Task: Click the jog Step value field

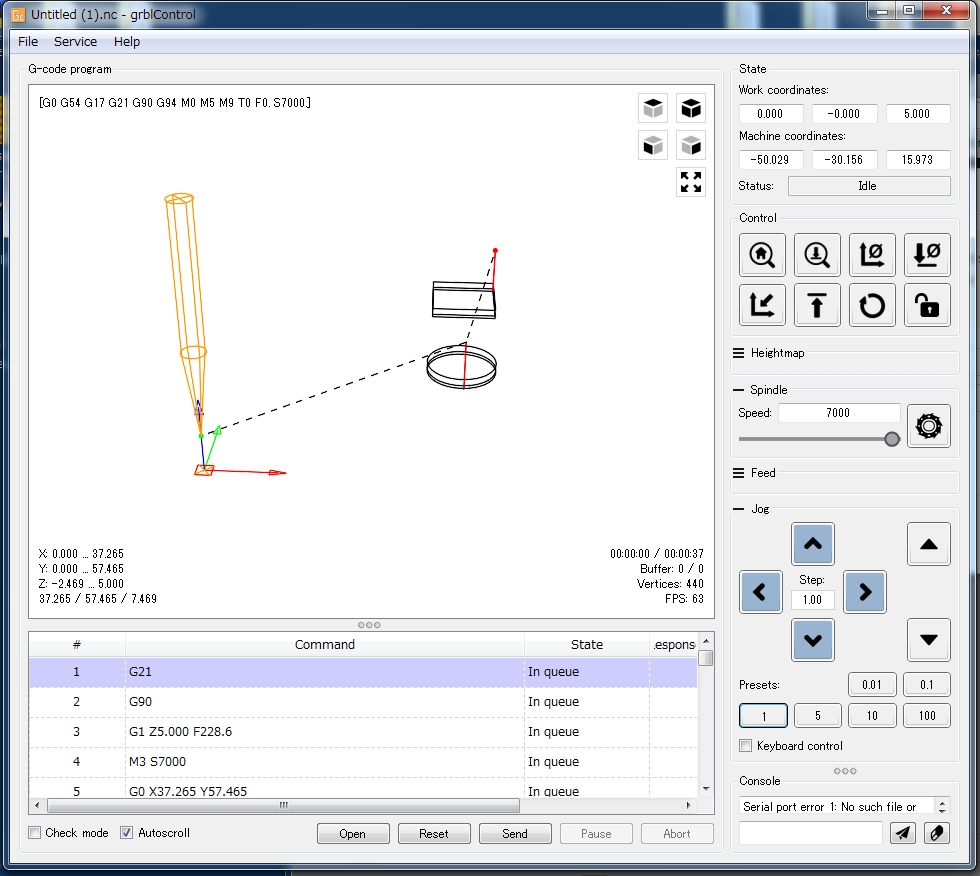Action: (812, 600)
